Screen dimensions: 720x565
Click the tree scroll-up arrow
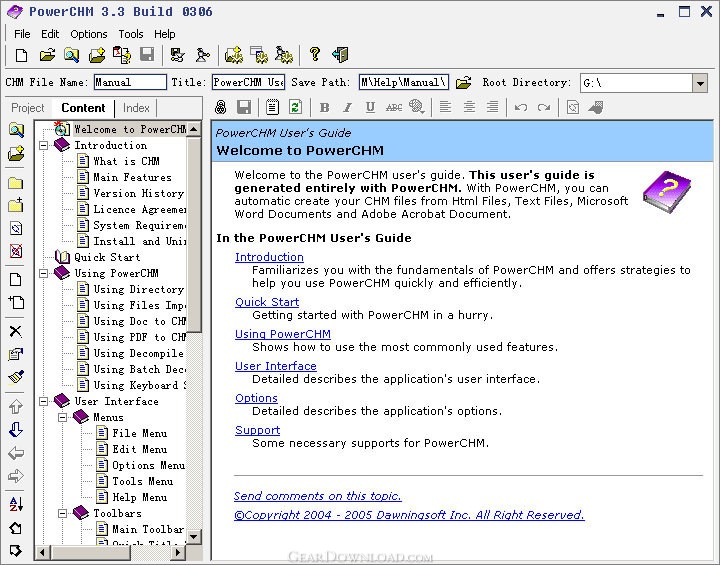[194, 129]
